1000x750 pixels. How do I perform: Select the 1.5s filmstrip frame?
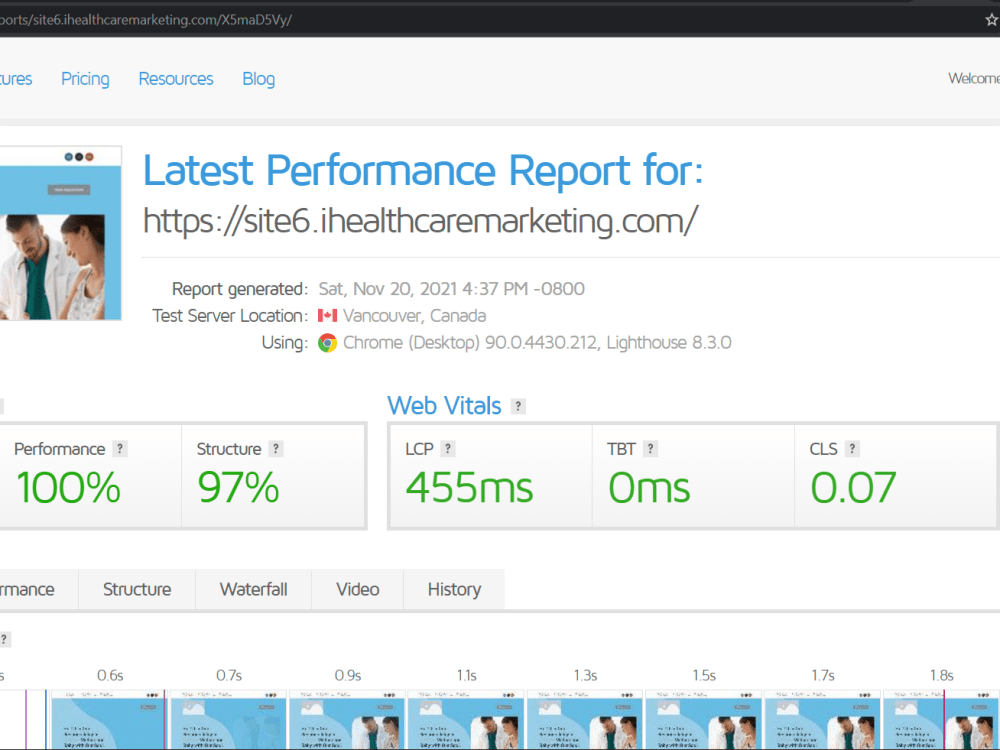point(703,719)
